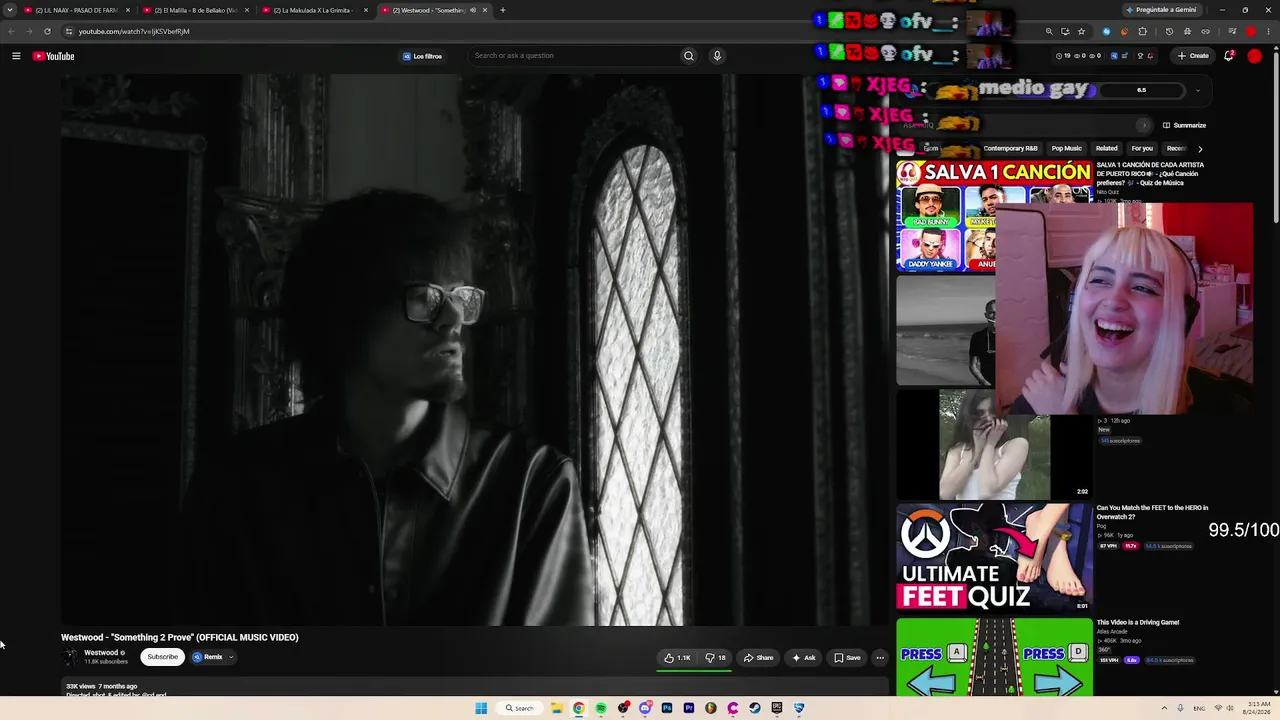Viewport: 1280px width, 720px height.
Task: Open Windows taskbar Search box
Action: pyautogui.click(x=519, y=708)
